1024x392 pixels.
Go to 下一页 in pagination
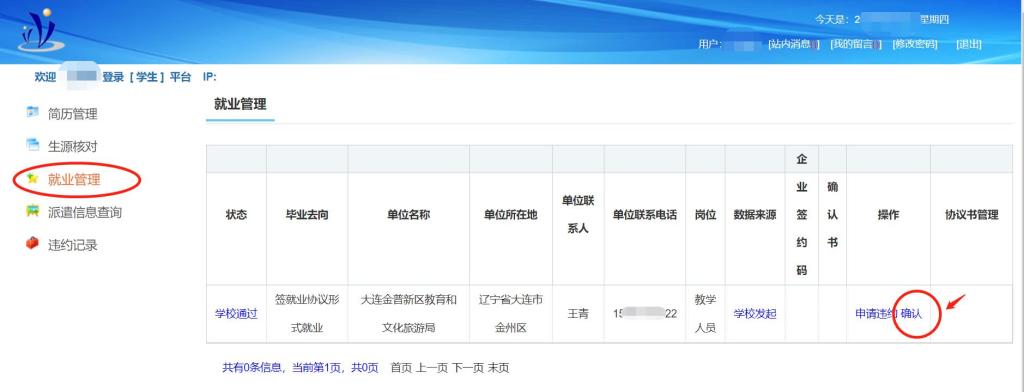point(468,368)
